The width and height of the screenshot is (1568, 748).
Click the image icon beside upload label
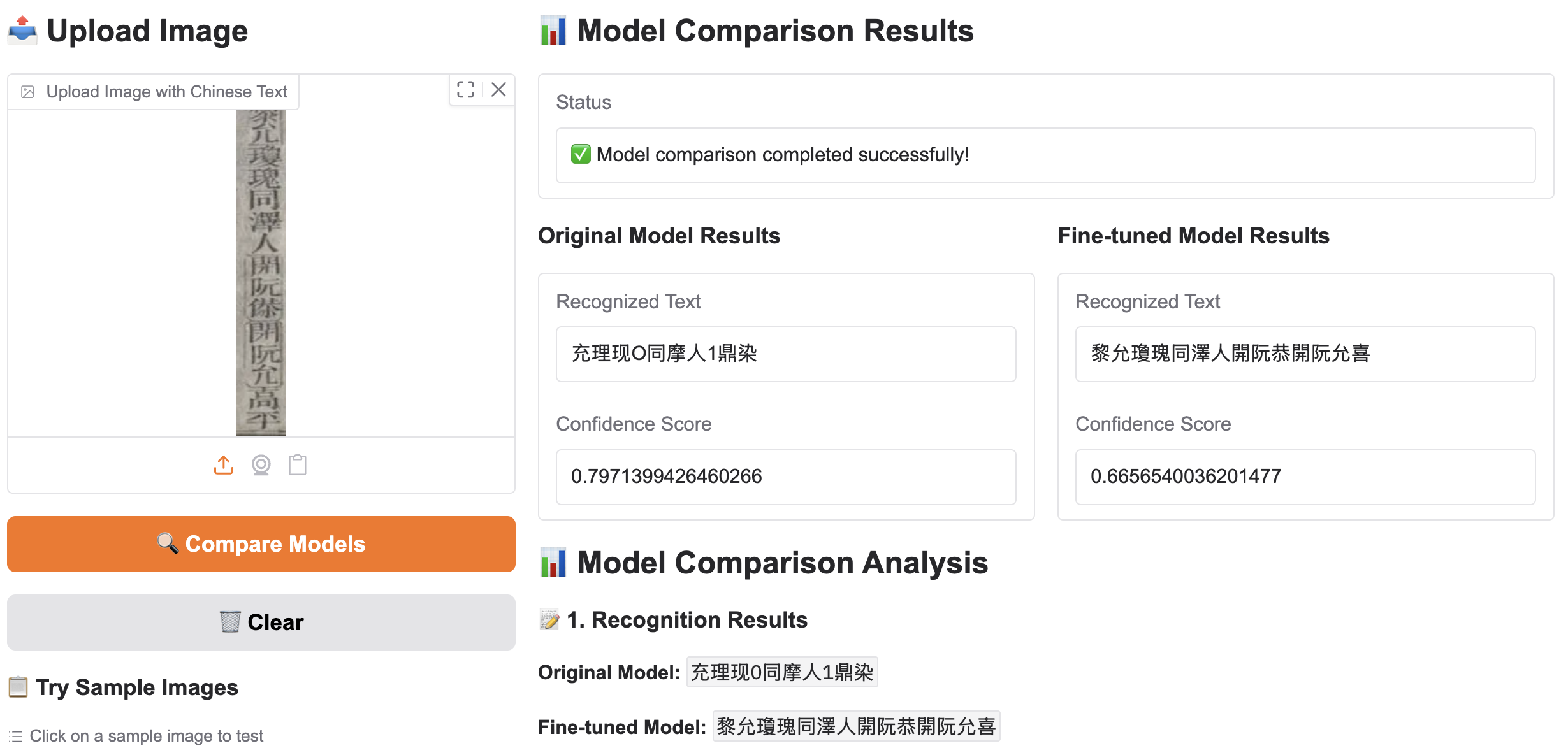27,92
